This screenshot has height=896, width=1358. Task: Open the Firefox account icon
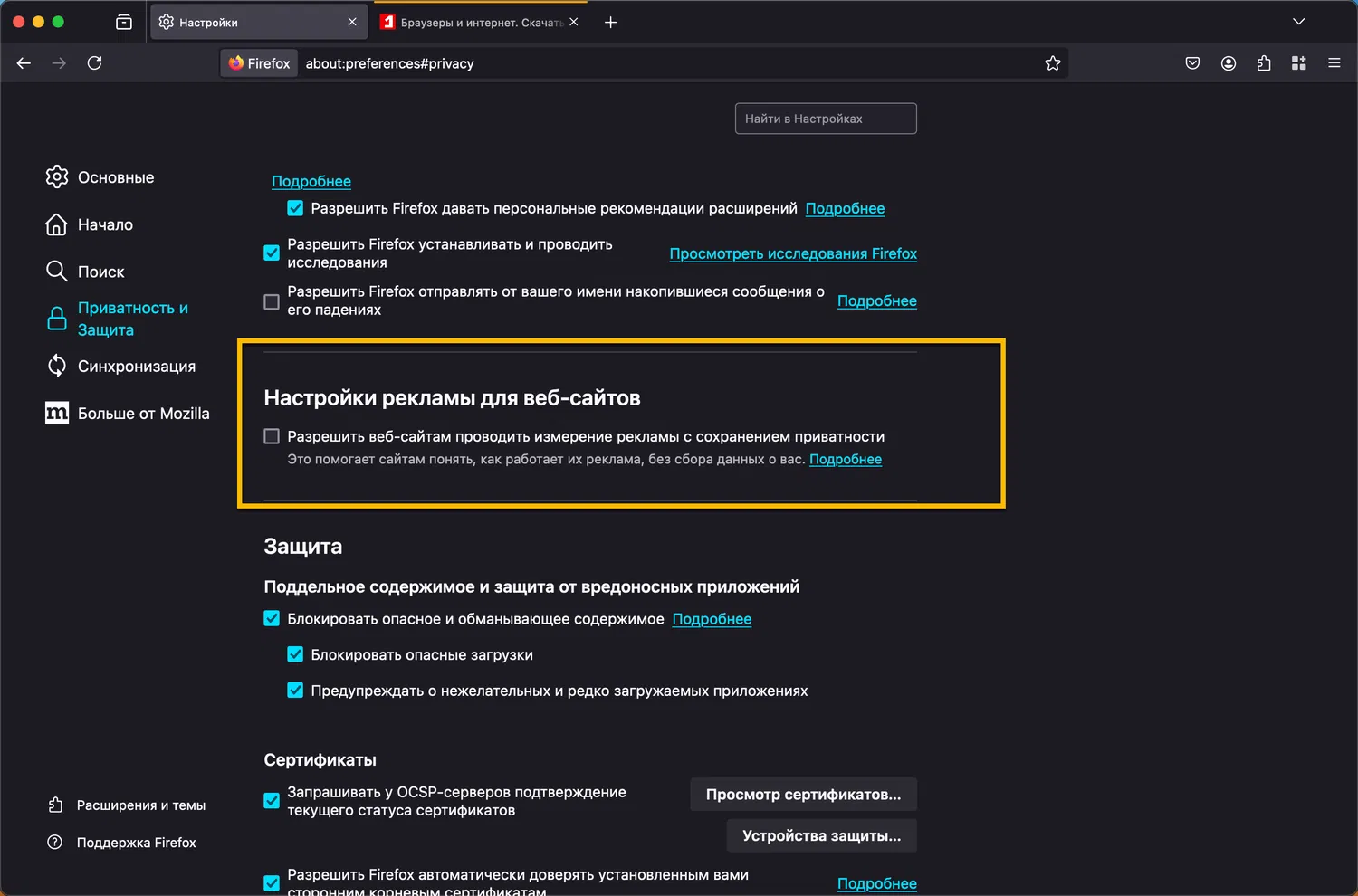tap(1228, 63)
